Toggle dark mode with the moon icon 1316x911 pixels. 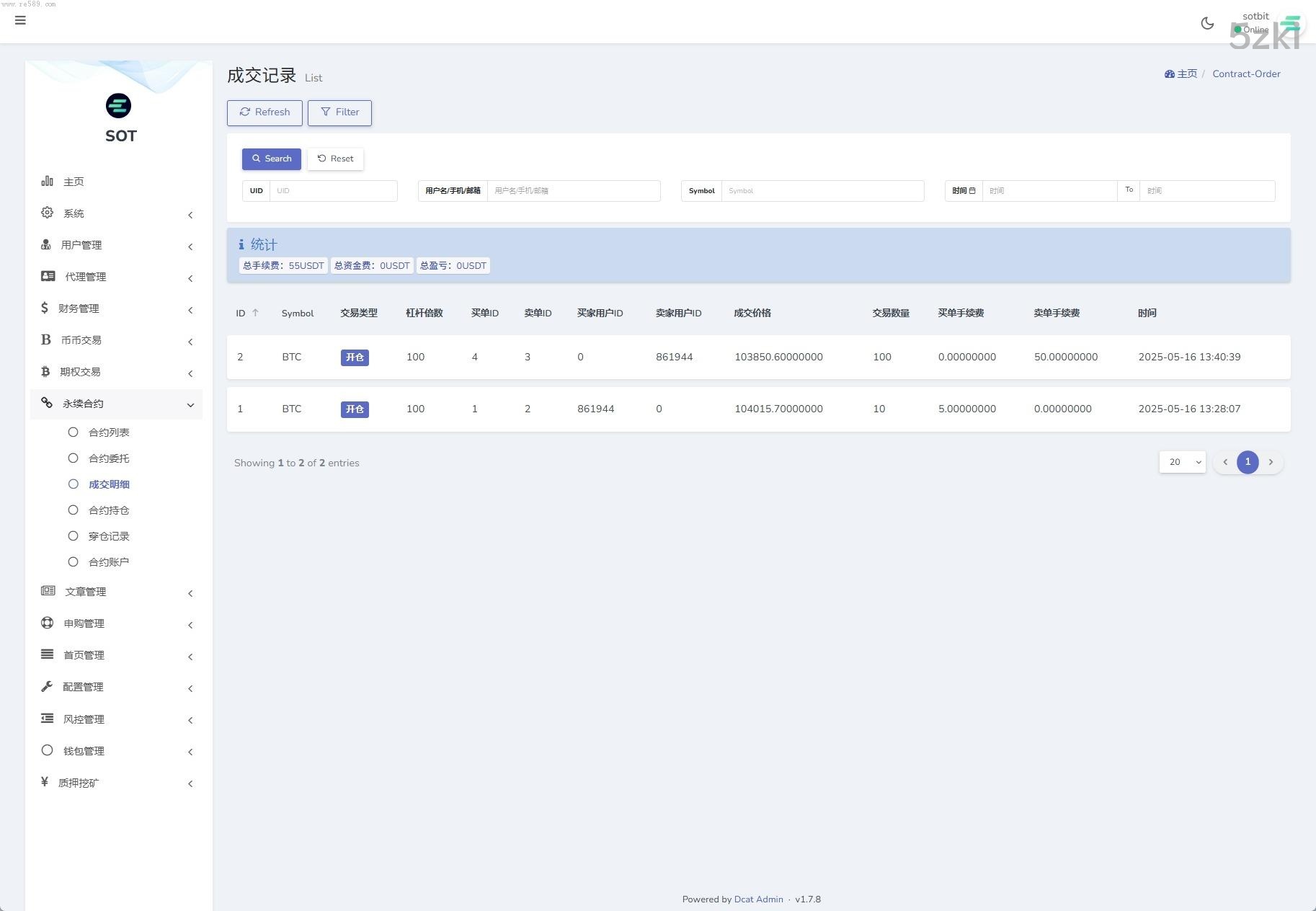[x=1207, y=23]
